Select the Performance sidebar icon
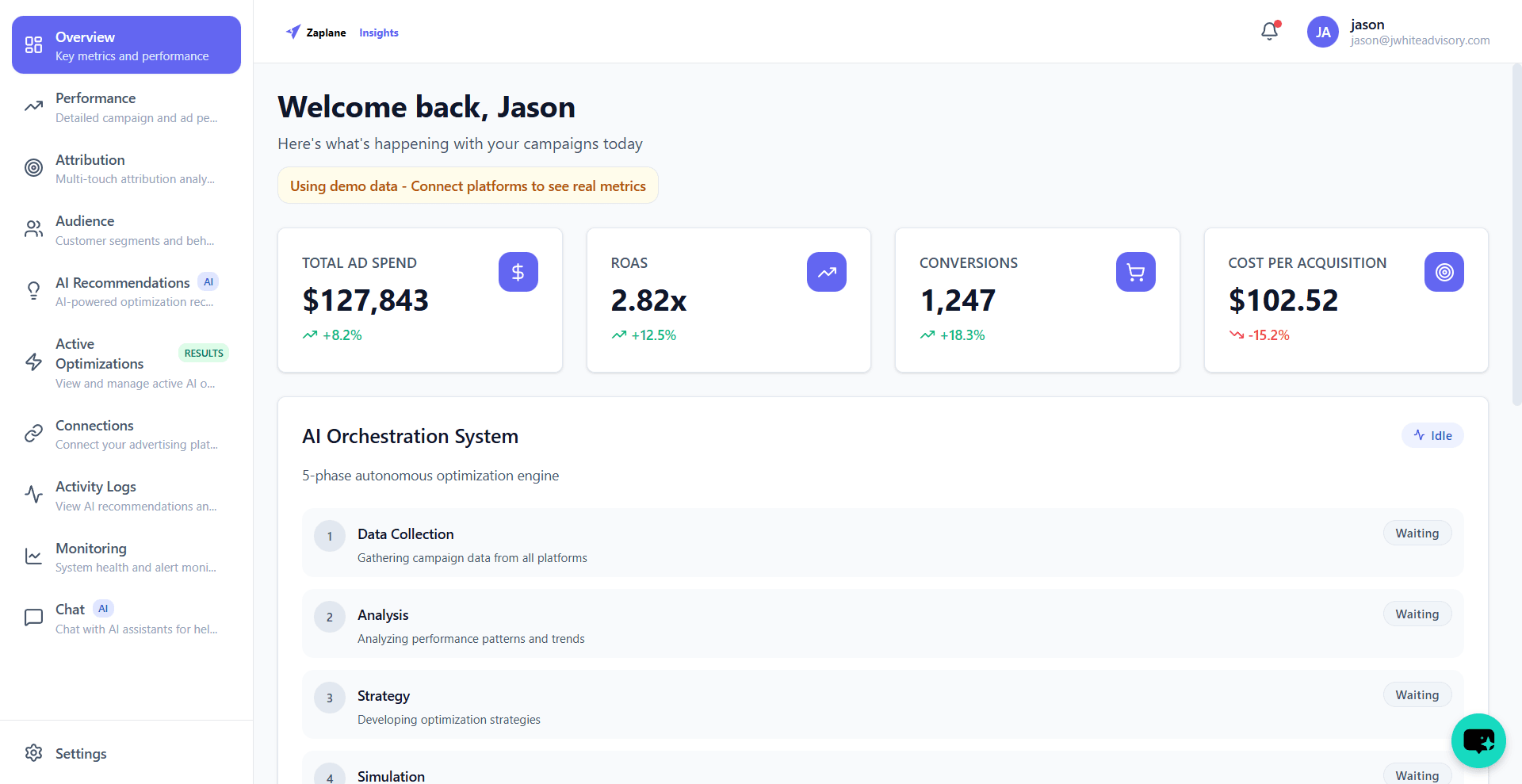The image size is (1522, 784). [x=33, y=105]
